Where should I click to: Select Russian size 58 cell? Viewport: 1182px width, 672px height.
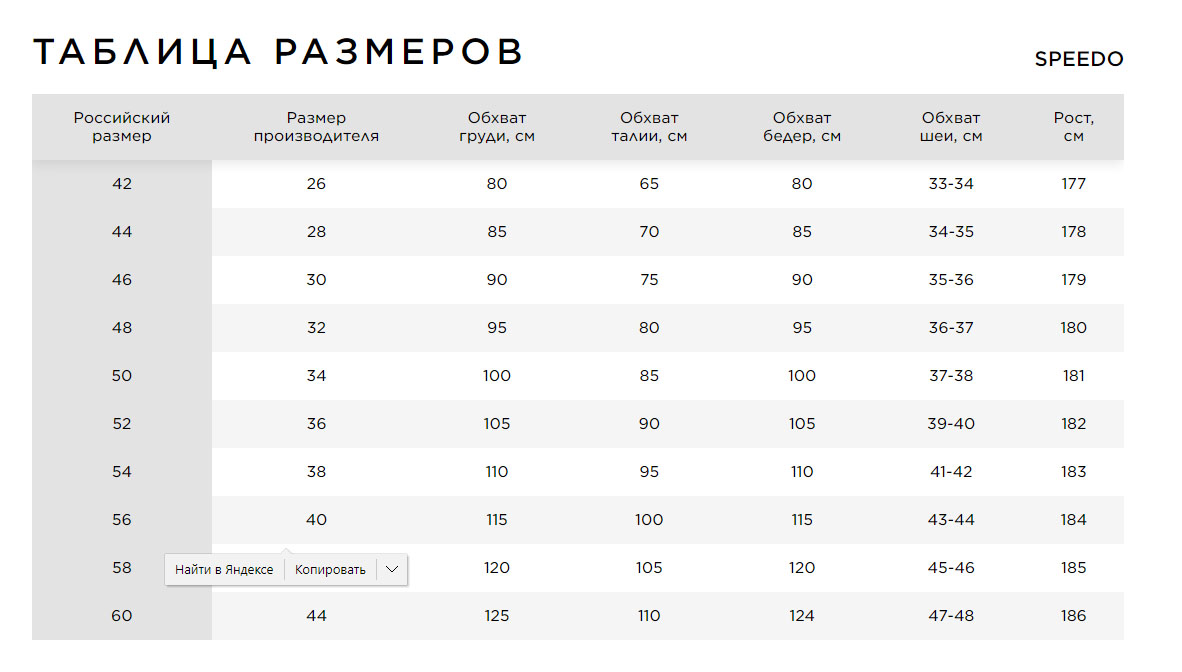(x=122, y=568)
